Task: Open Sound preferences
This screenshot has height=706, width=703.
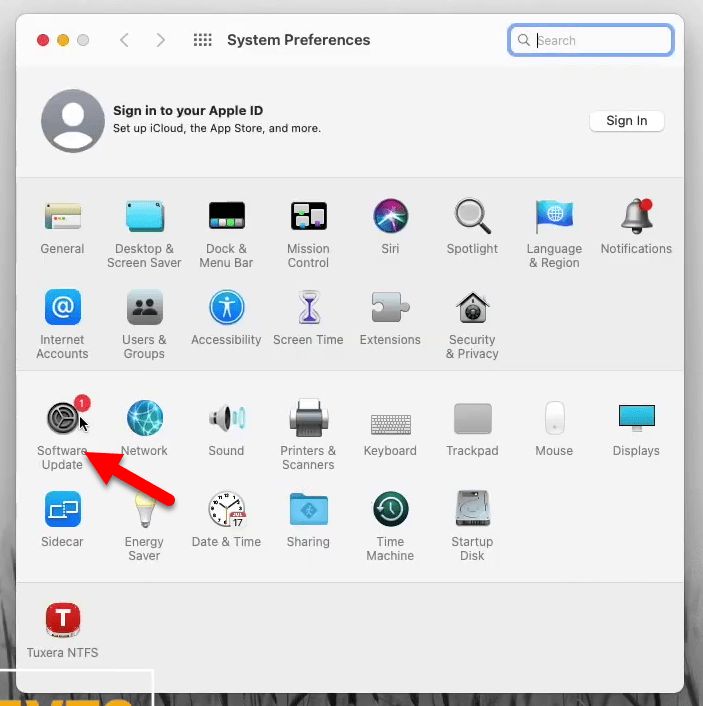Action: (227, 418)
